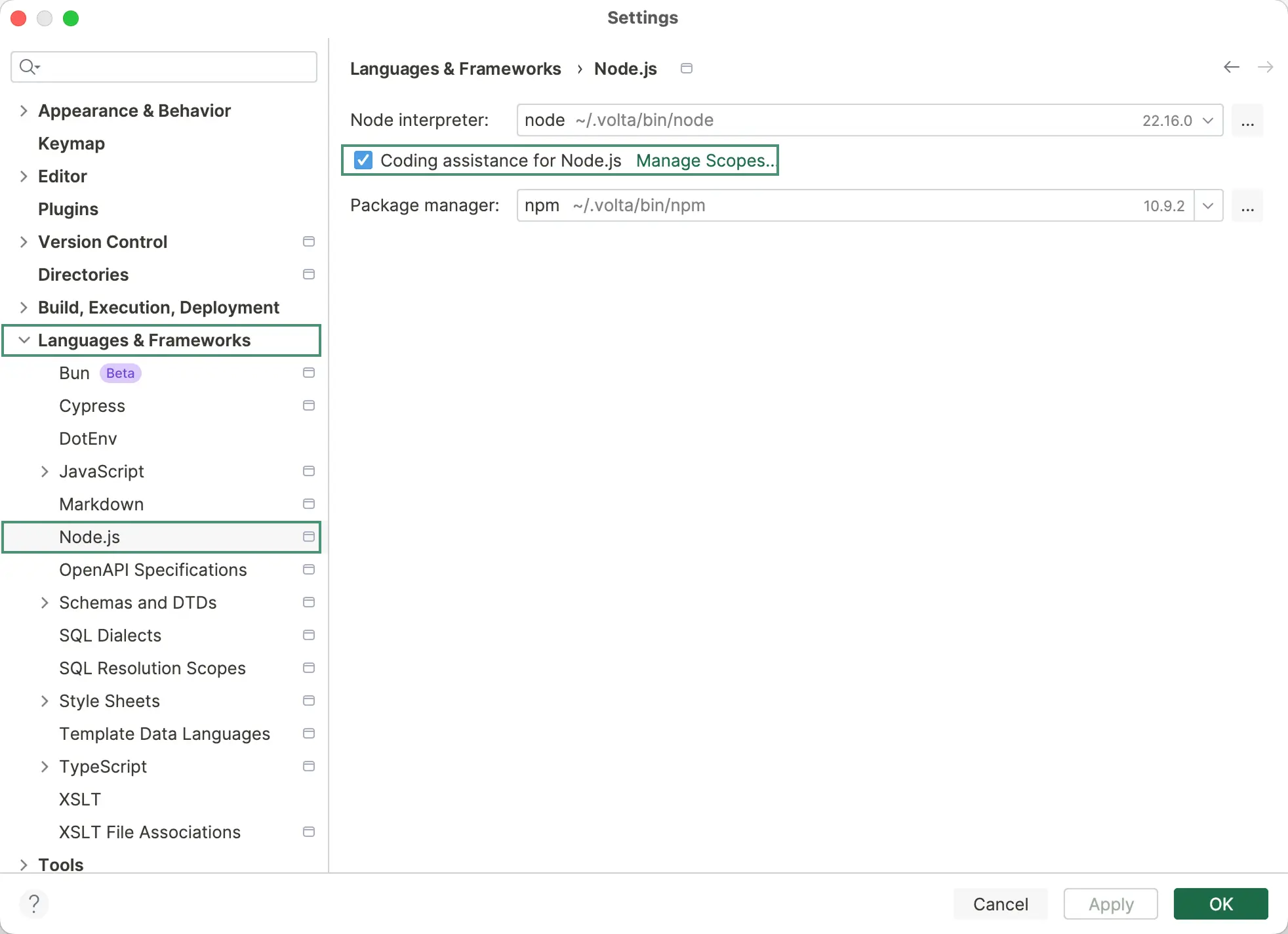Open SQL Resolution Scopes settings
Viewport: 1288px width, 934px height.
click(152, 668)
